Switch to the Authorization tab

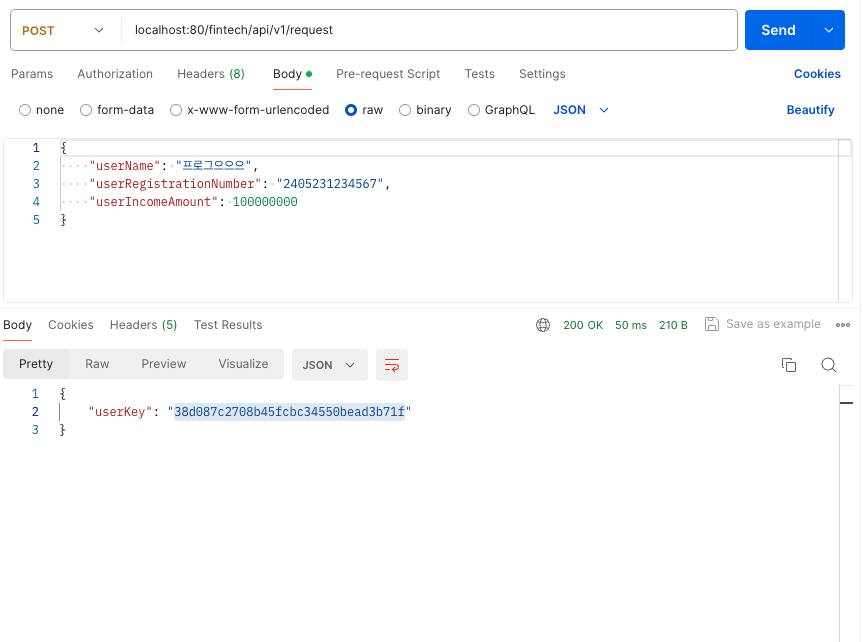(115, 74)
